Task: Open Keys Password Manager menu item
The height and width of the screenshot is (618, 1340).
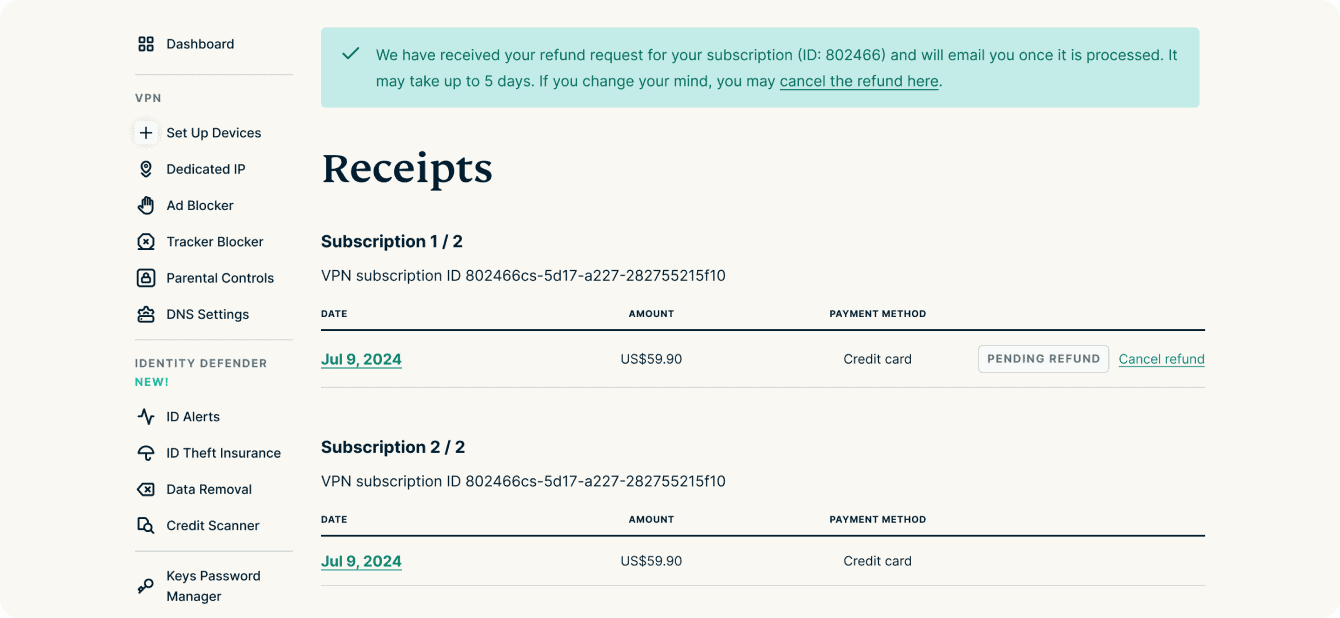Action: tap(213, 586)
